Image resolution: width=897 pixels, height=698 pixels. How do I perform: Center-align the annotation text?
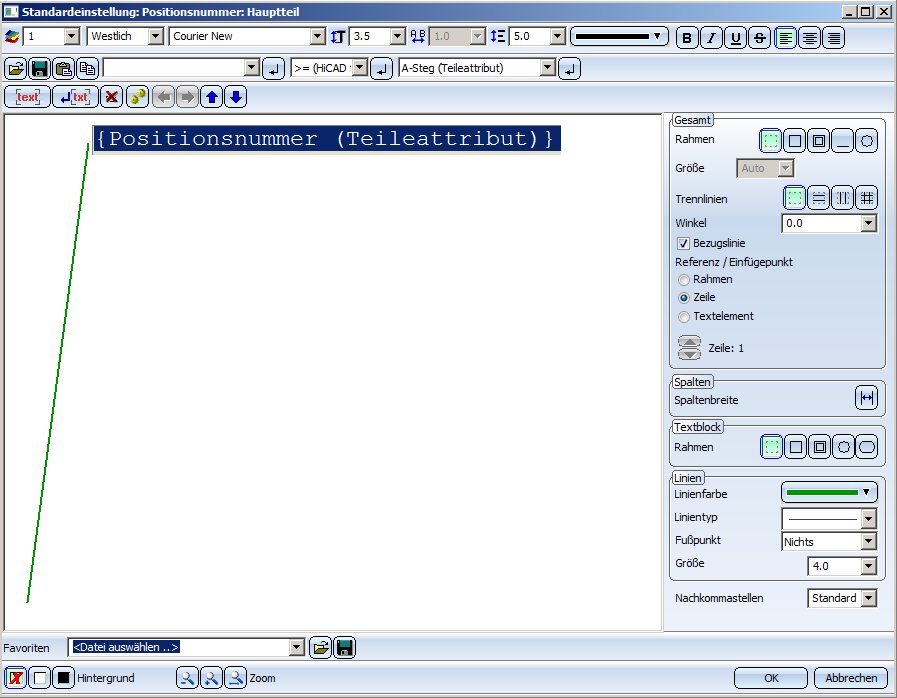pyautogui.click(x=810, y=38)
